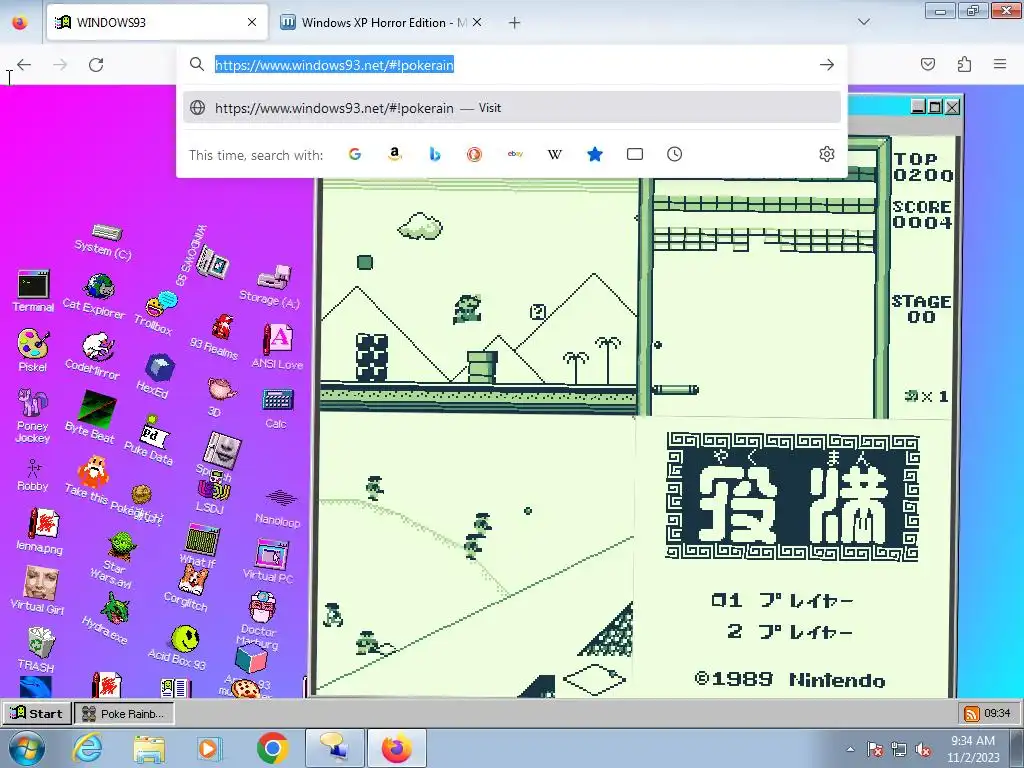Search this time with DuckDuckGo

pyautogui.click(x=474, y=154)
